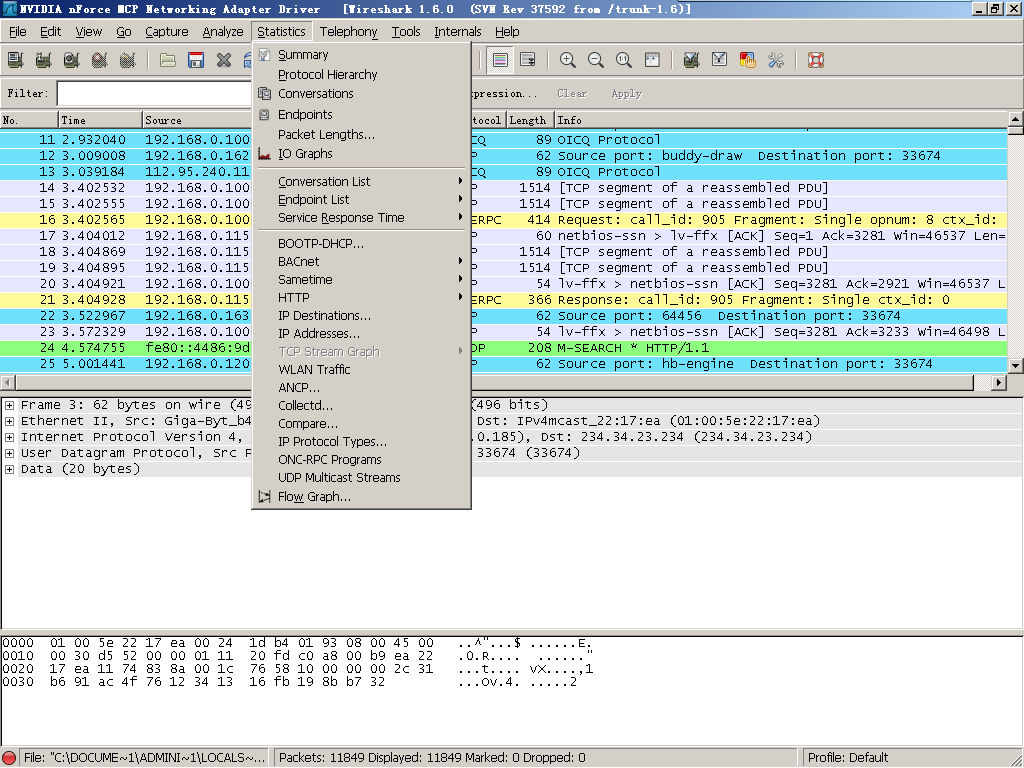Expand Conversation List submenu

click(361, 182)
